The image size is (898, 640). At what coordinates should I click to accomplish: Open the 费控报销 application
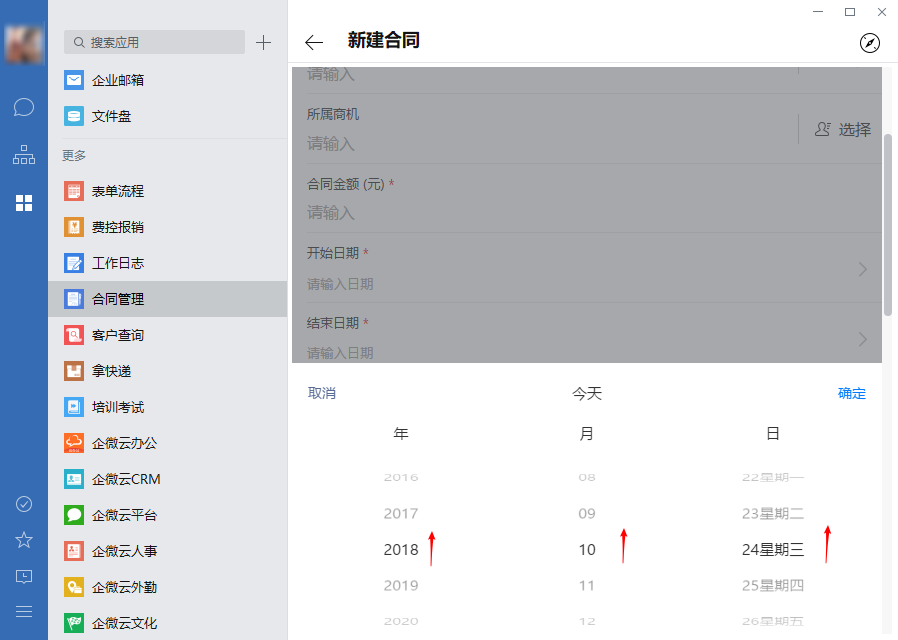pyautogui.click(x=117, y=227)
